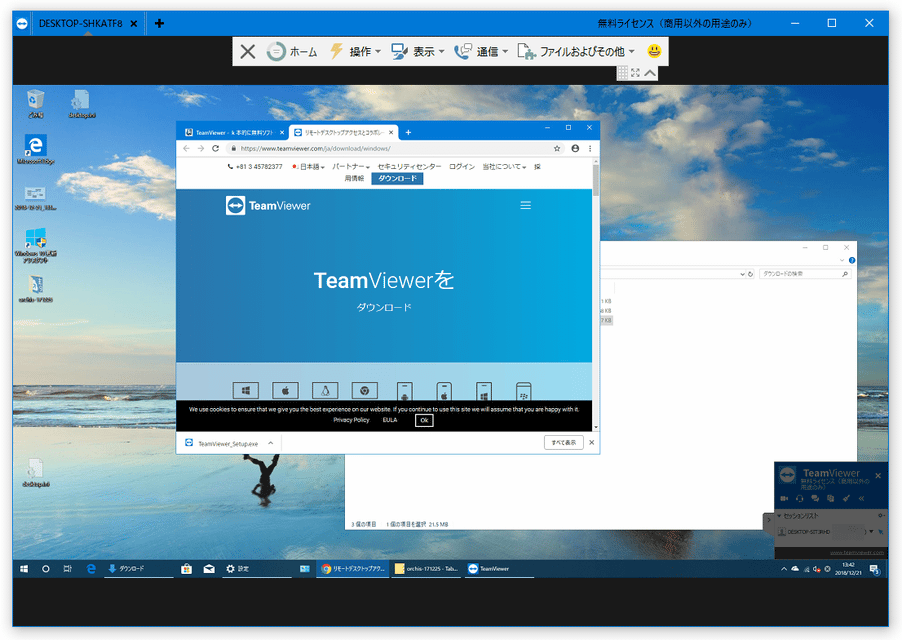Click the fullscreen icon below the toolbar

[635, 73]
